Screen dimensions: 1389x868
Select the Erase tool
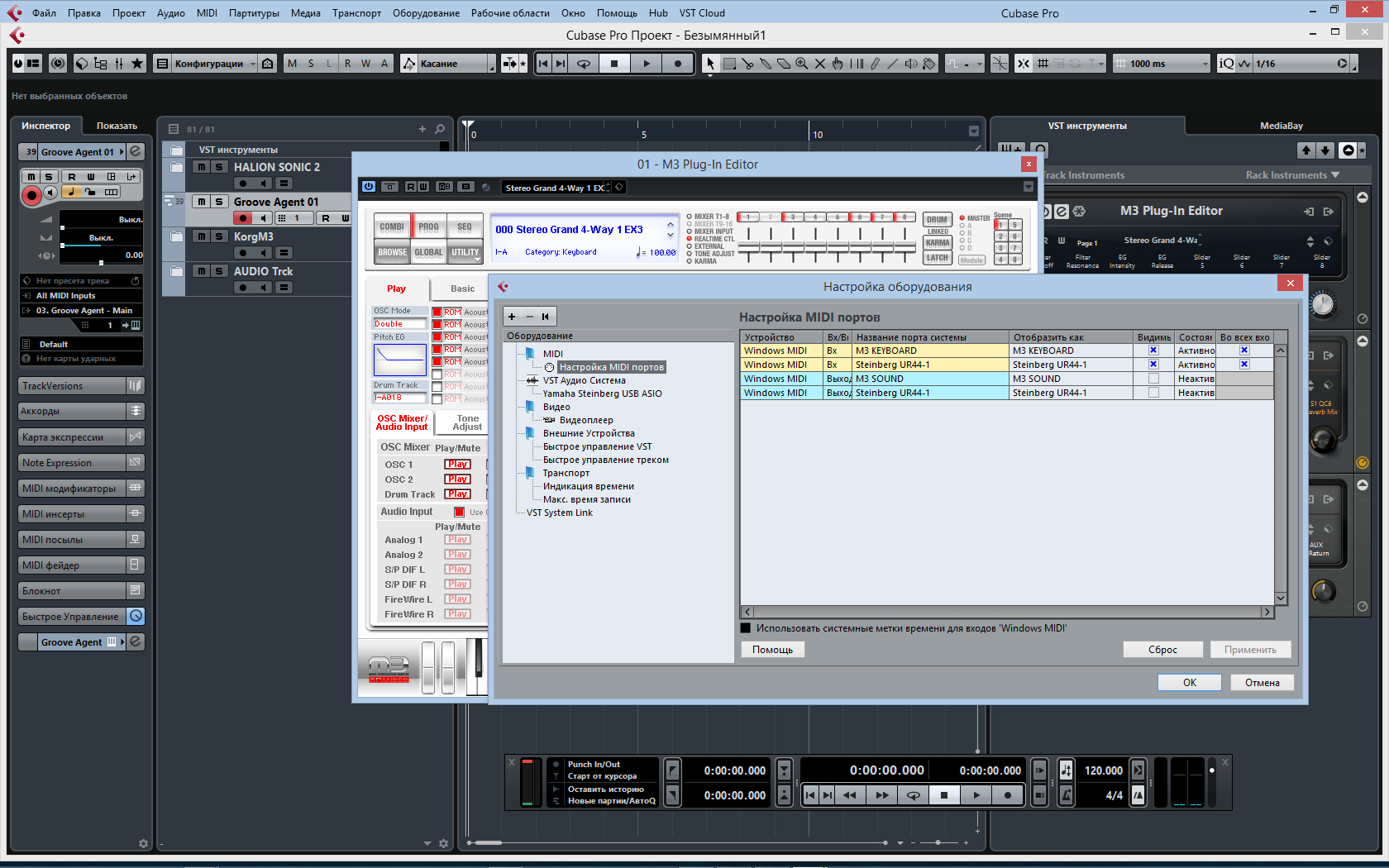(x=784, y=64)
